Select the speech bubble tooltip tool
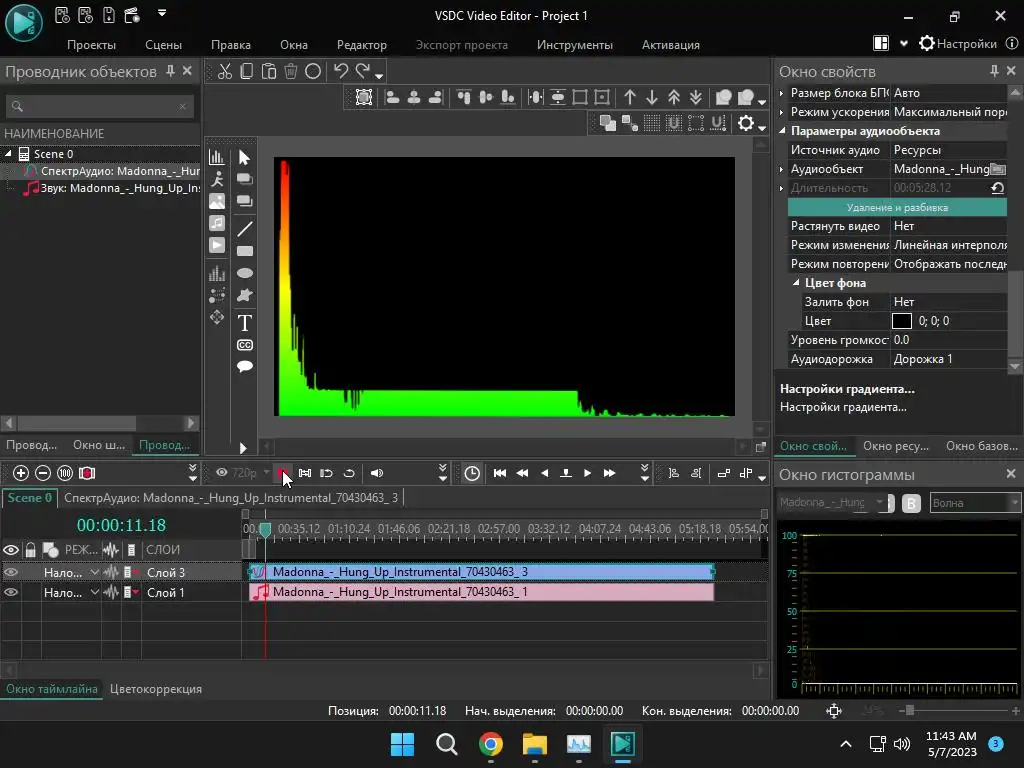This screenshot has height=768, width=1024. tap(245, 366)
